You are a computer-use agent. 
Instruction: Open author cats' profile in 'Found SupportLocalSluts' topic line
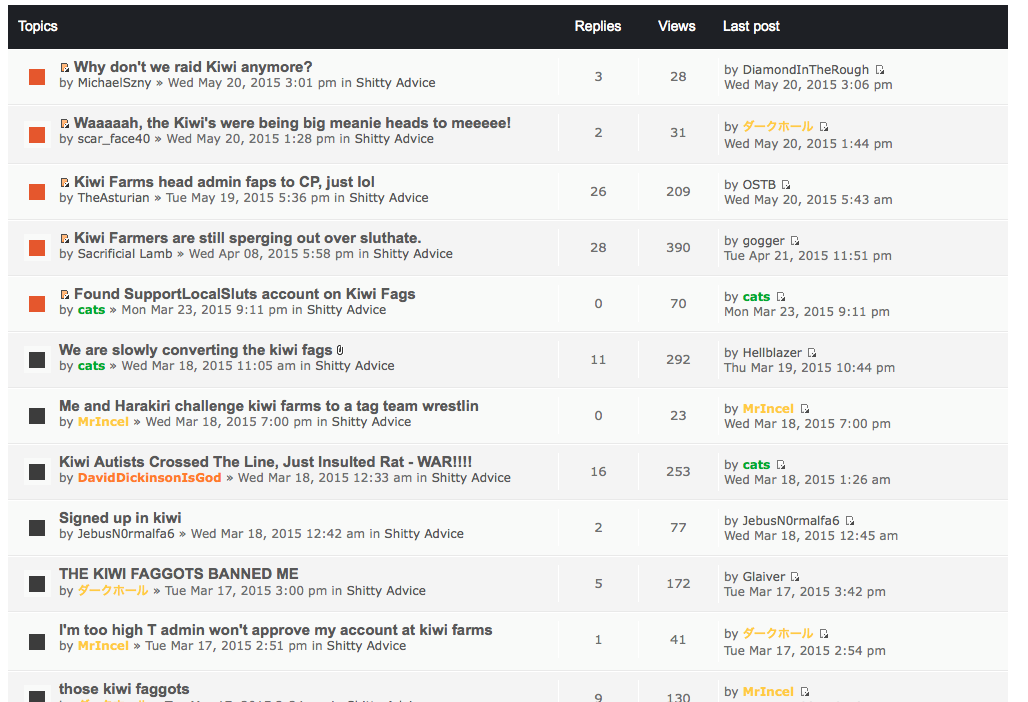91,310
